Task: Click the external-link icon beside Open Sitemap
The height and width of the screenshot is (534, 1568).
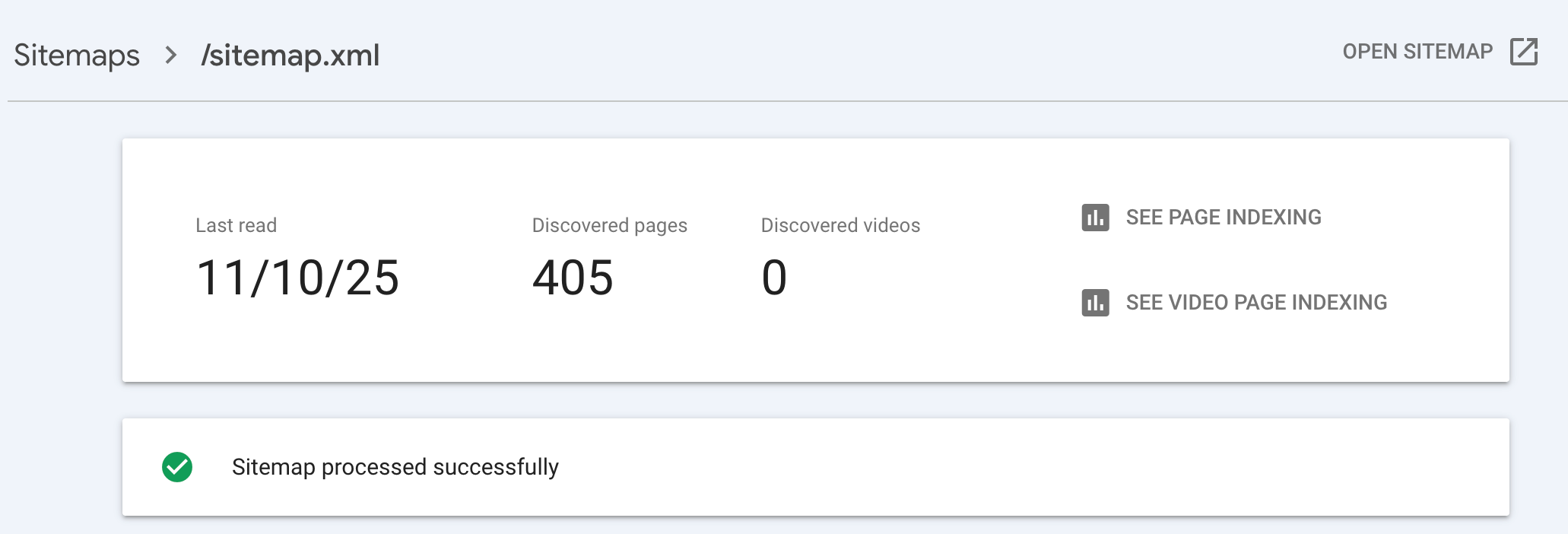Action: [x=1523, y=52]
